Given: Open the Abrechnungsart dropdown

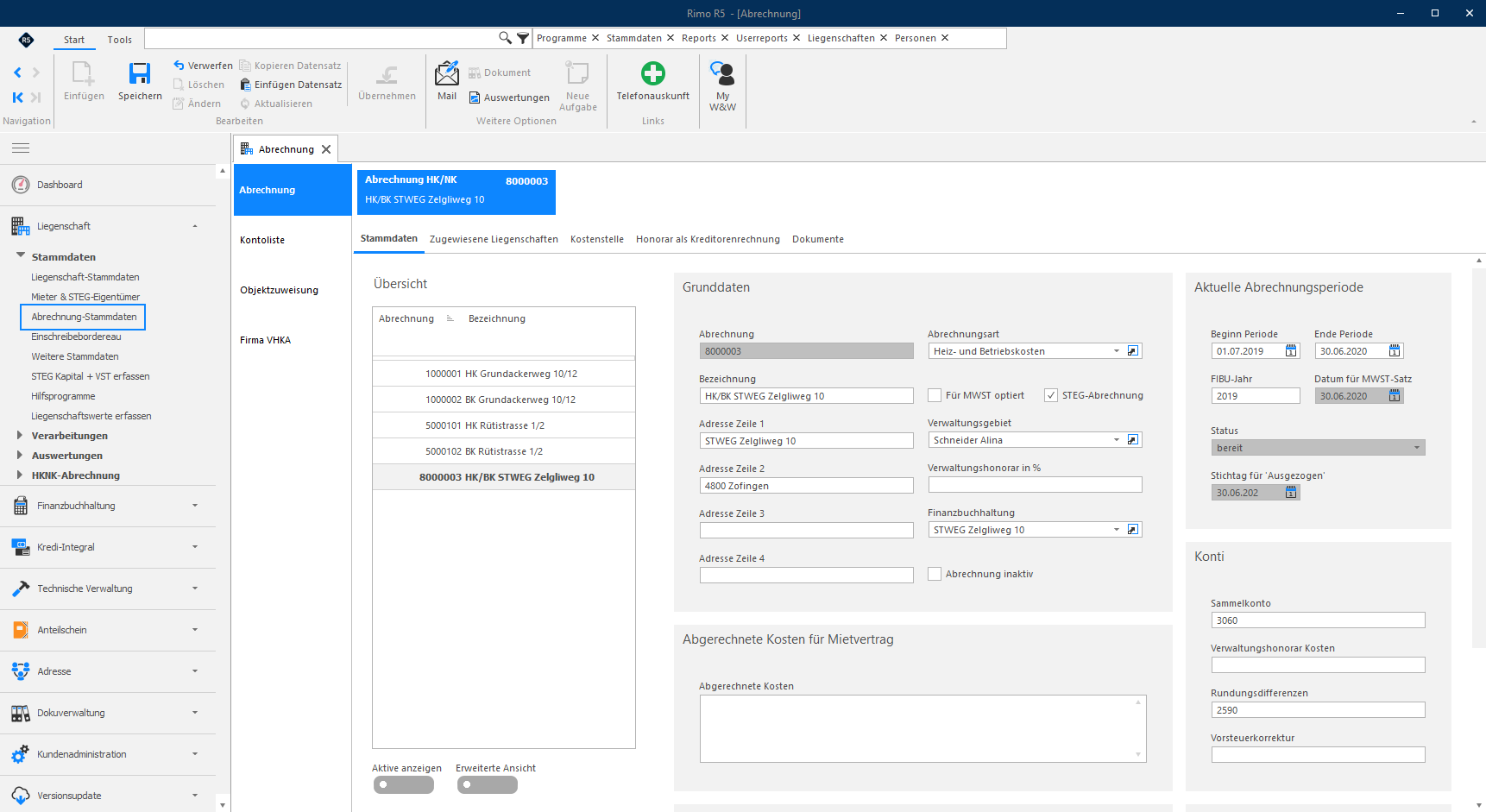Looking at the screenshot, I should pyautogui.click(x=1116, y=351).
